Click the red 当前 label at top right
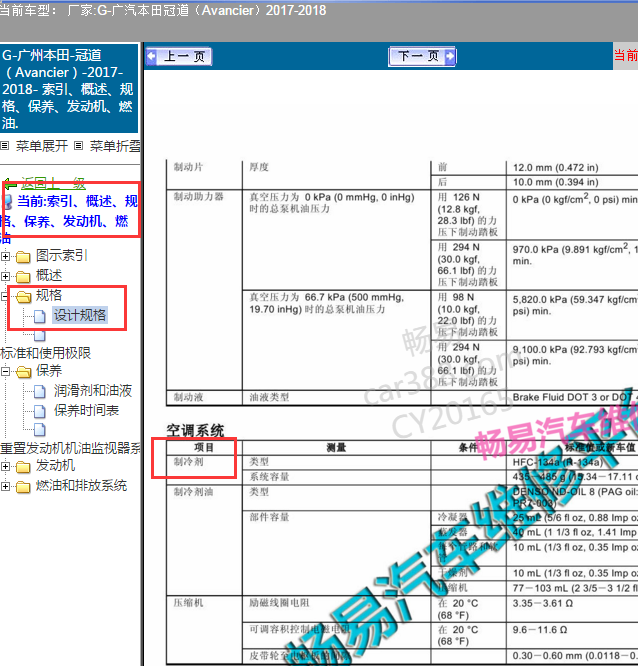The height and width of the screenshot is (666, 638). (x=626, y=55)
